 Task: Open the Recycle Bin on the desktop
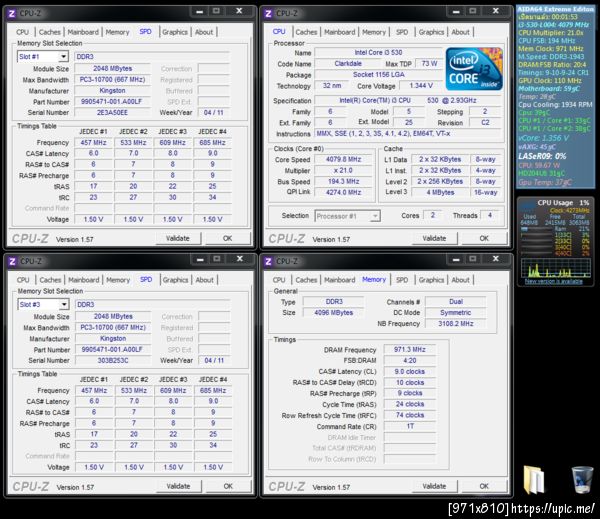click(582, 480)
